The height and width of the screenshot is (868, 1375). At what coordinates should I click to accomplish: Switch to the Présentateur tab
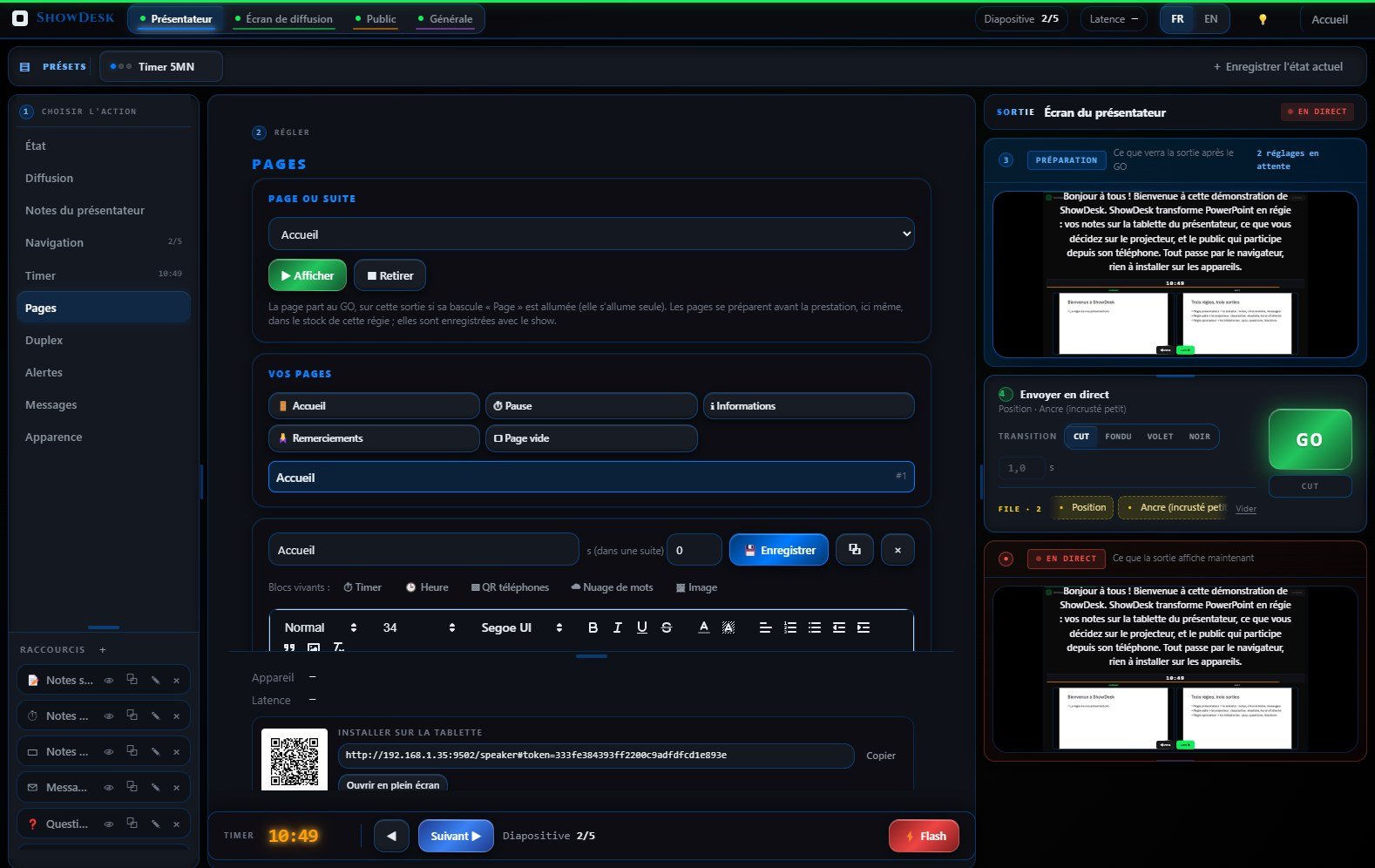(175, 19)
